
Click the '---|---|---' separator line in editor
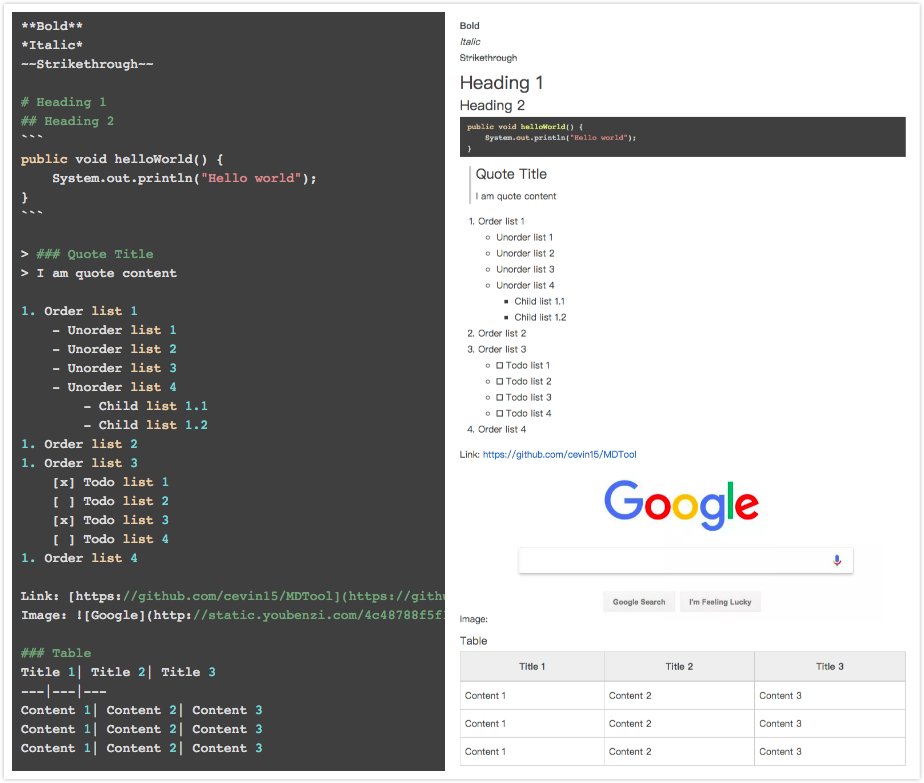coord(64,691)
